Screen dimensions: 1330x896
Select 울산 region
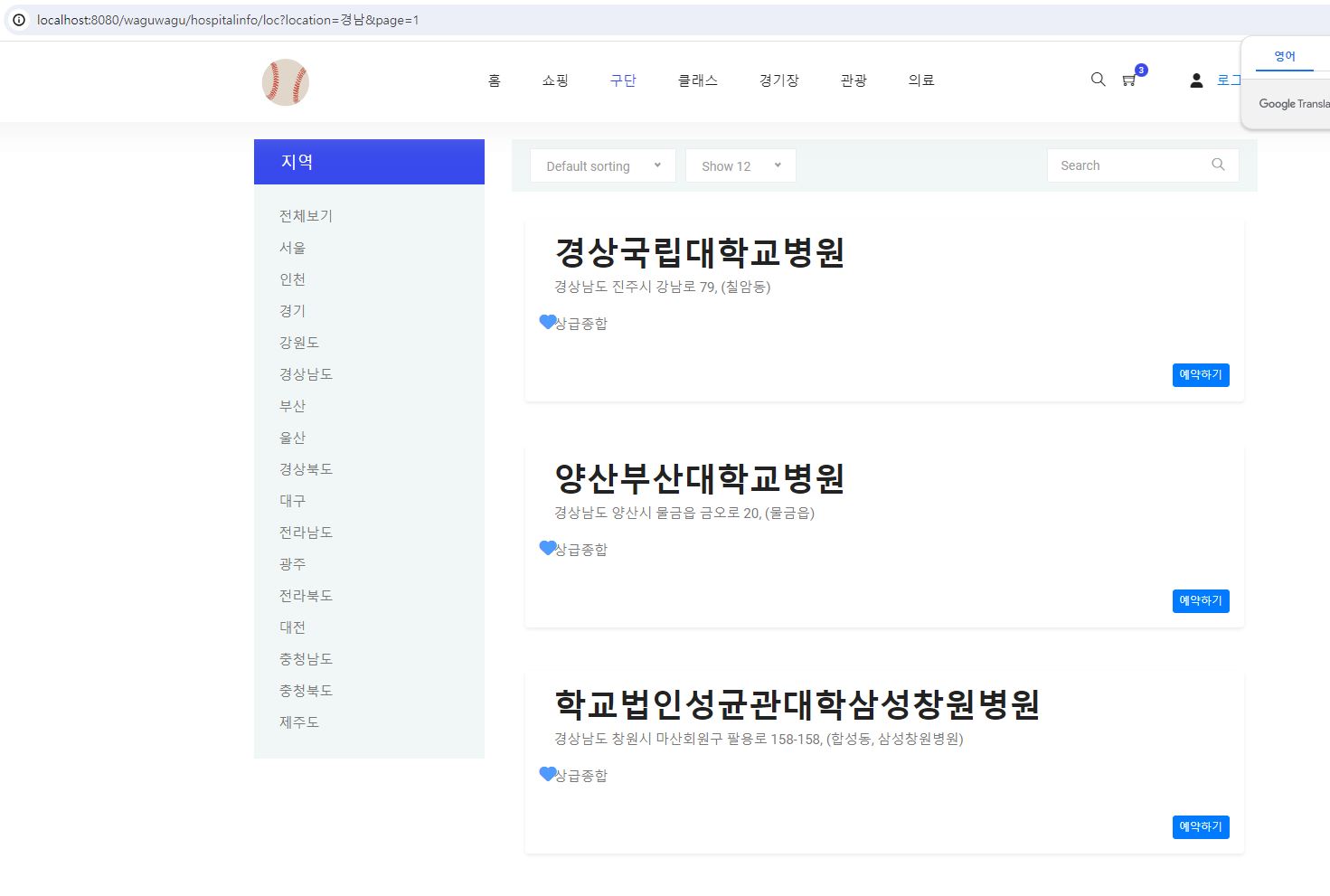pyautogui.click(x=292, y=438)
